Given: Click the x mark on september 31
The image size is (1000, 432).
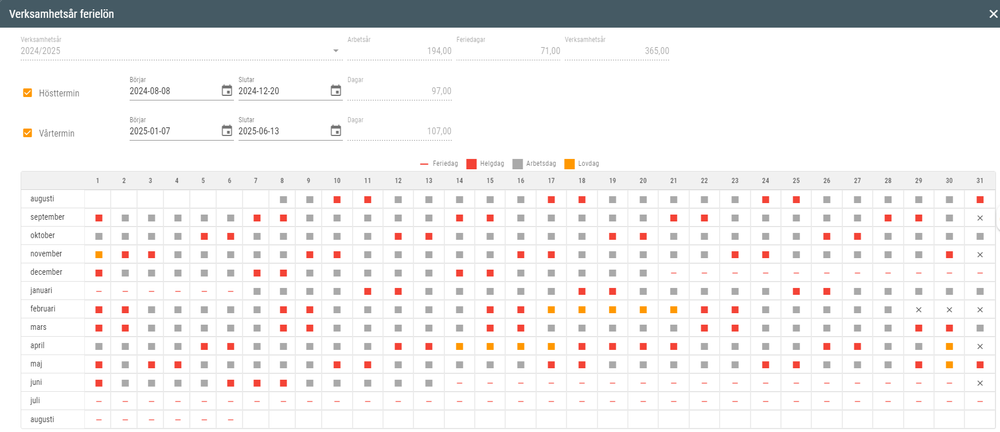Looking at the screenshot, I should coord(980,218).
